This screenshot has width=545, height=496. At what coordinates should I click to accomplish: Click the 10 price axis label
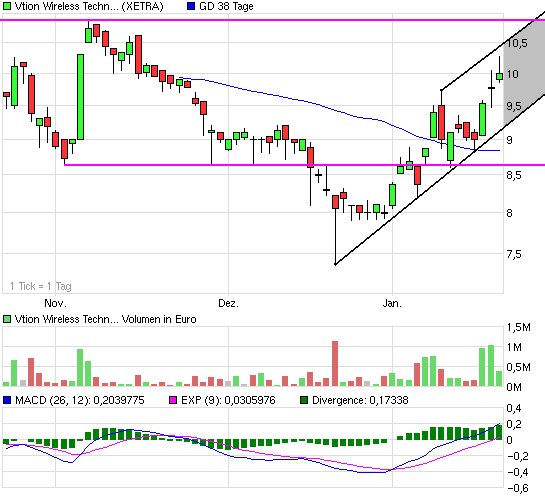point(512,74)
